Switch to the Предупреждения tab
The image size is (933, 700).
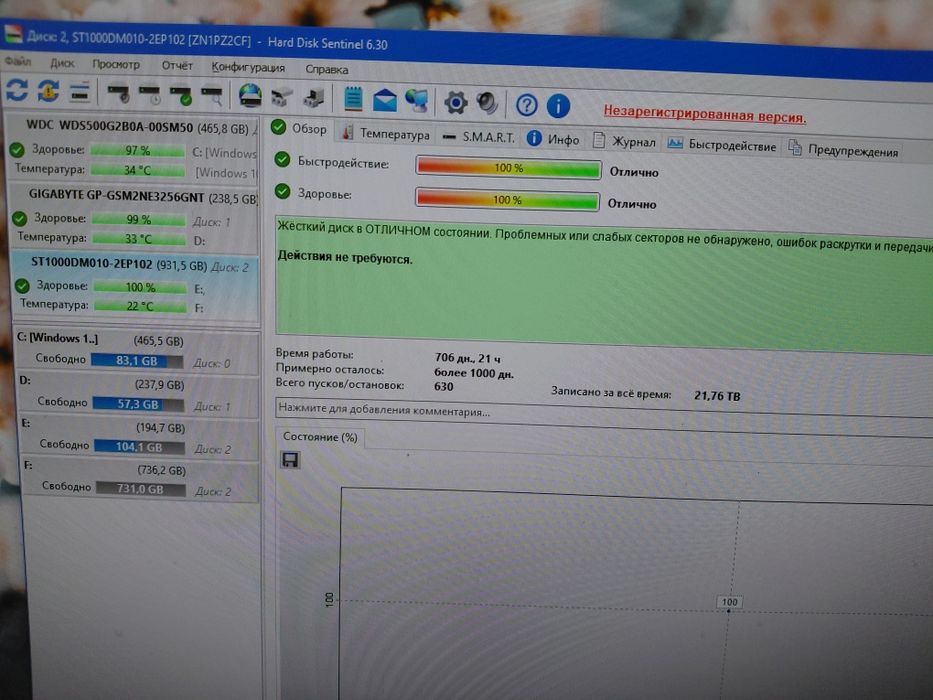tap(843, 150)
